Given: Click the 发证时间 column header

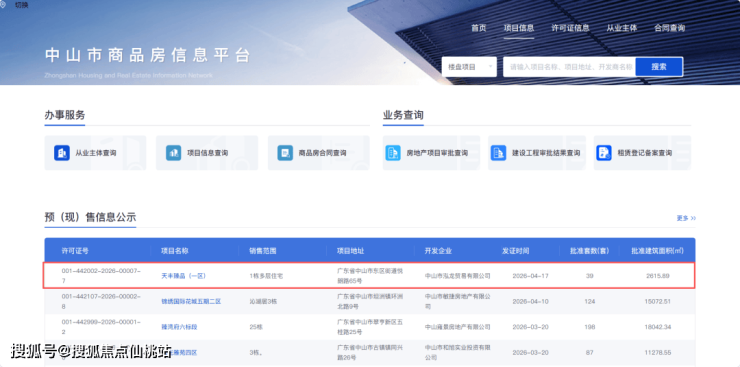Looking at the screenshot, I should pyautogui.click(x=515, y=250).
